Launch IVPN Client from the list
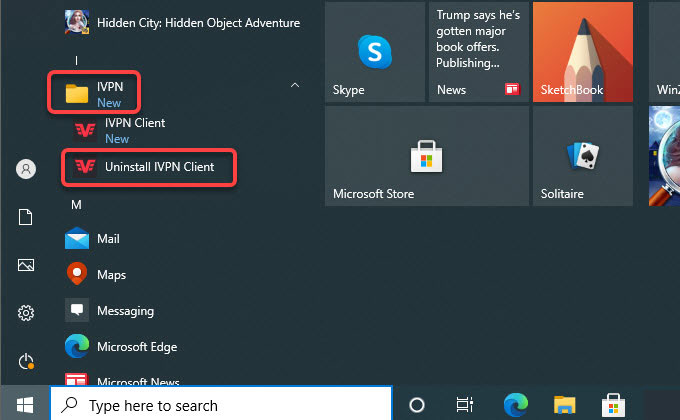This screenshot has height=420, width=680. [x=119, y=130]
